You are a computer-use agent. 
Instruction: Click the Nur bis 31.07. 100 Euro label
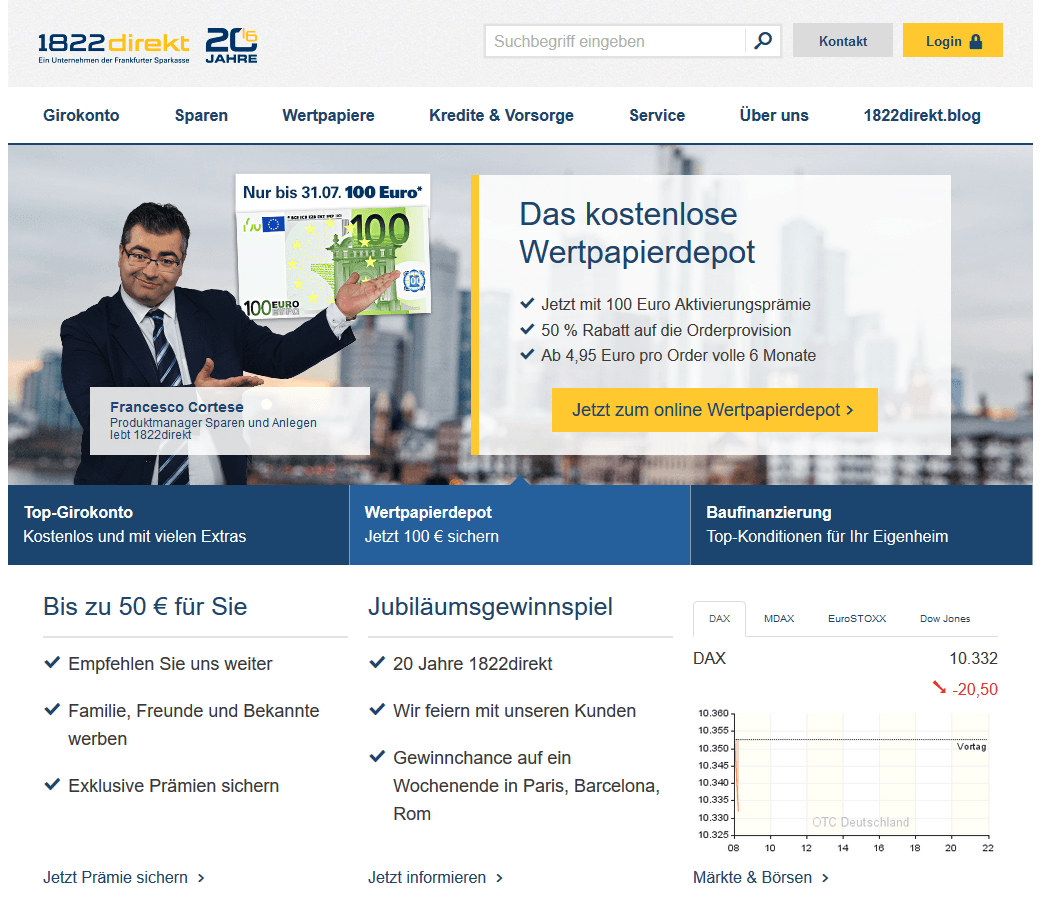coord(333,193)
